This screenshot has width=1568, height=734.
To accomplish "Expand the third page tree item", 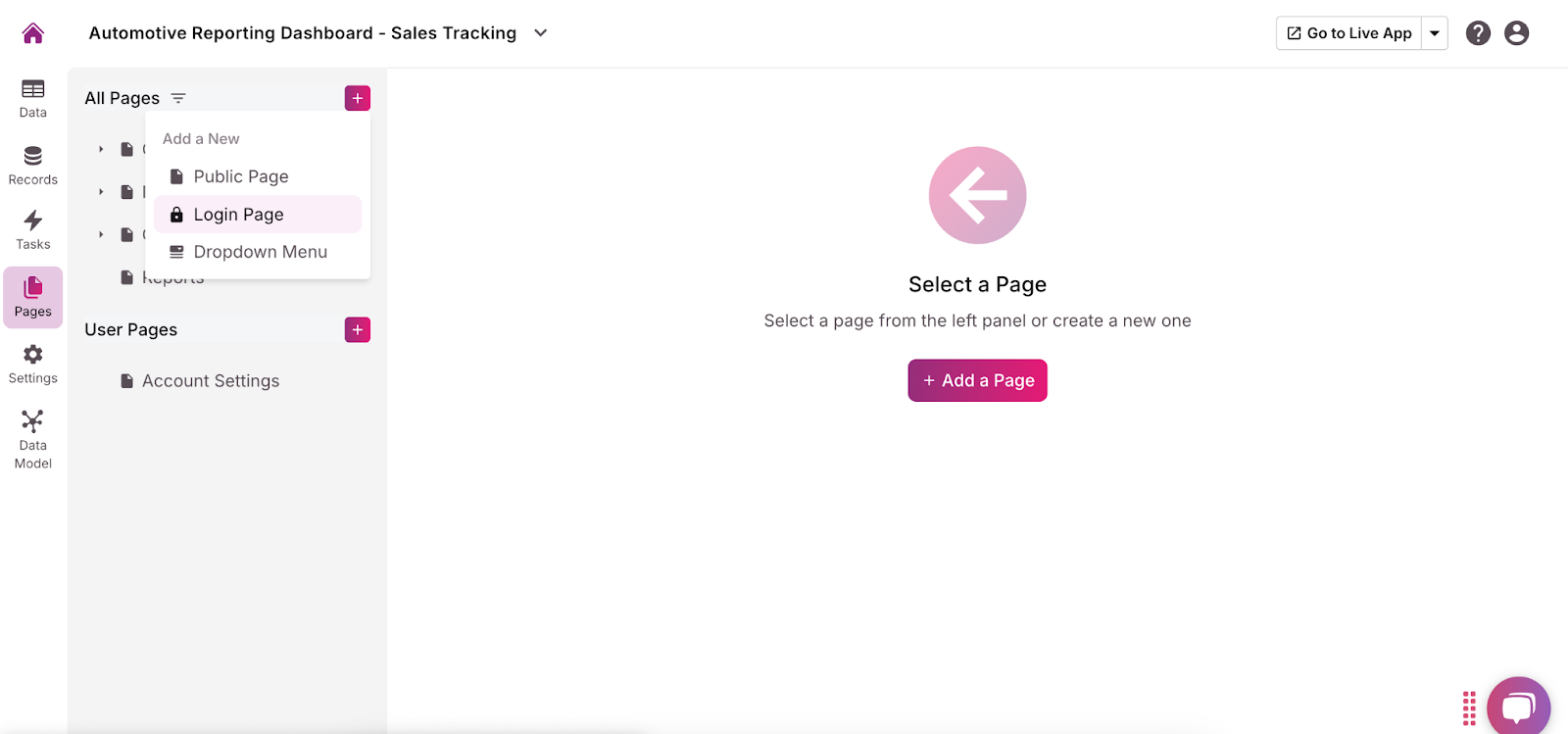I will (x=101, y=235).
